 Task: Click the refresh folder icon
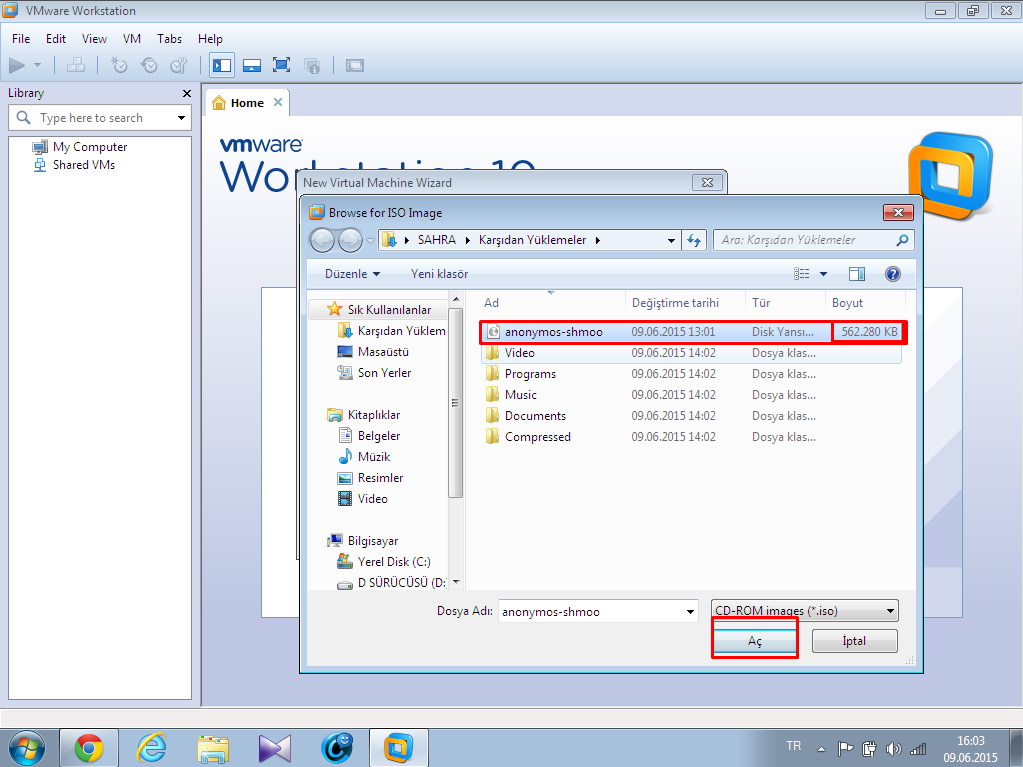coord(694,241)
